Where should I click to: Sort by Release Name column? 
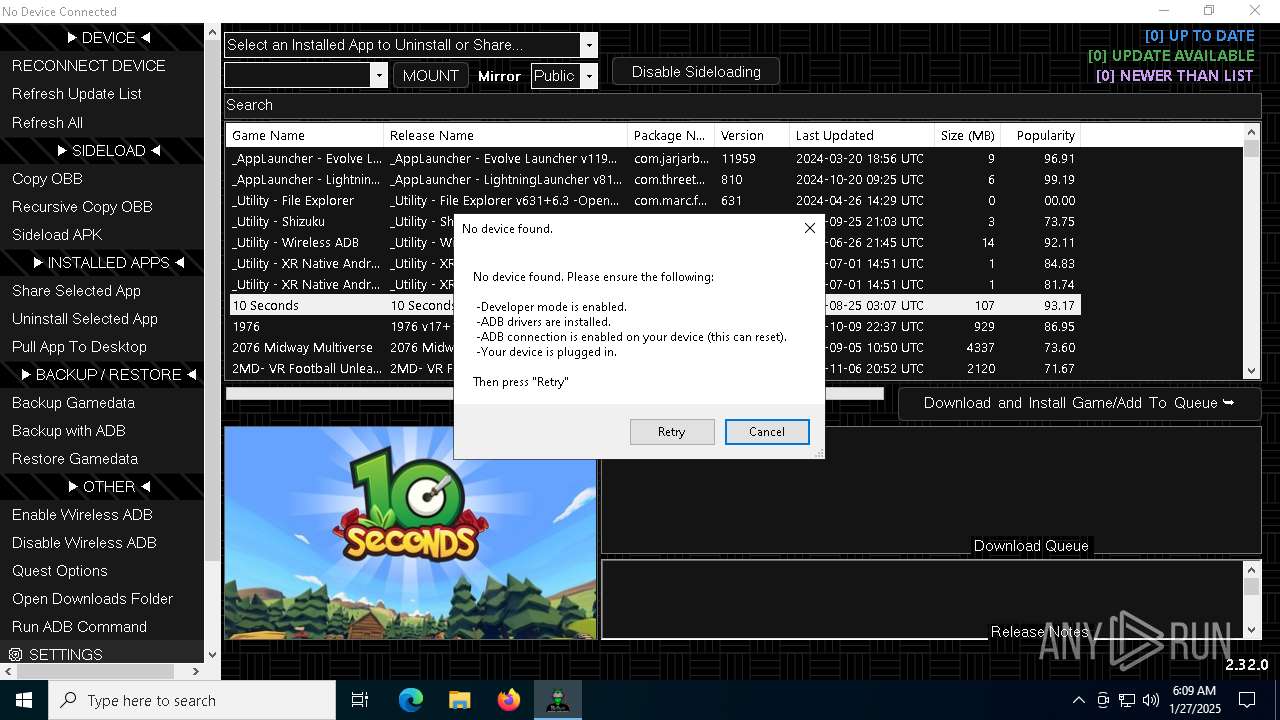point(506,135)
